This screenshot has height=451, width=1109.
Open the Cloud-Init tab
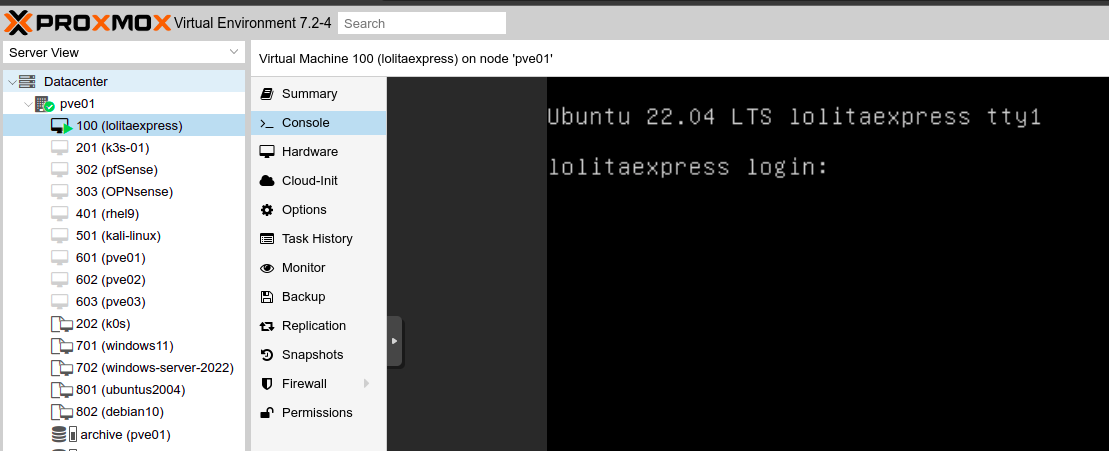pyautogui.click(x=318, y=180)
